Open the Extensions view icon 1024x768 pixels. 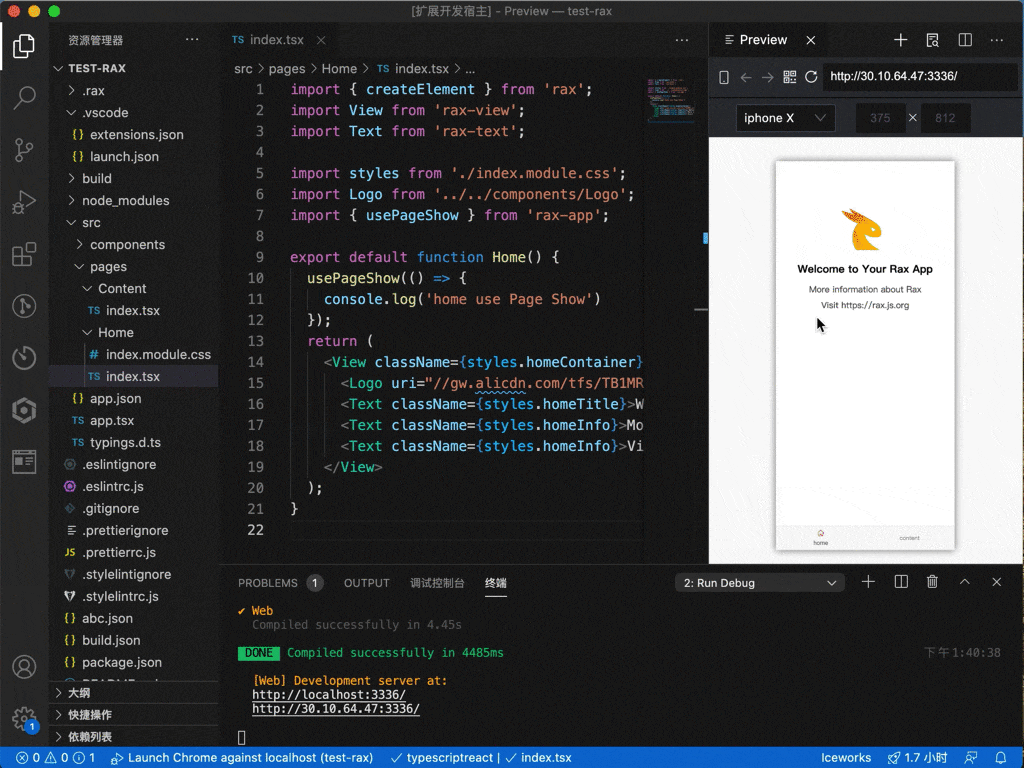(24, 254)
